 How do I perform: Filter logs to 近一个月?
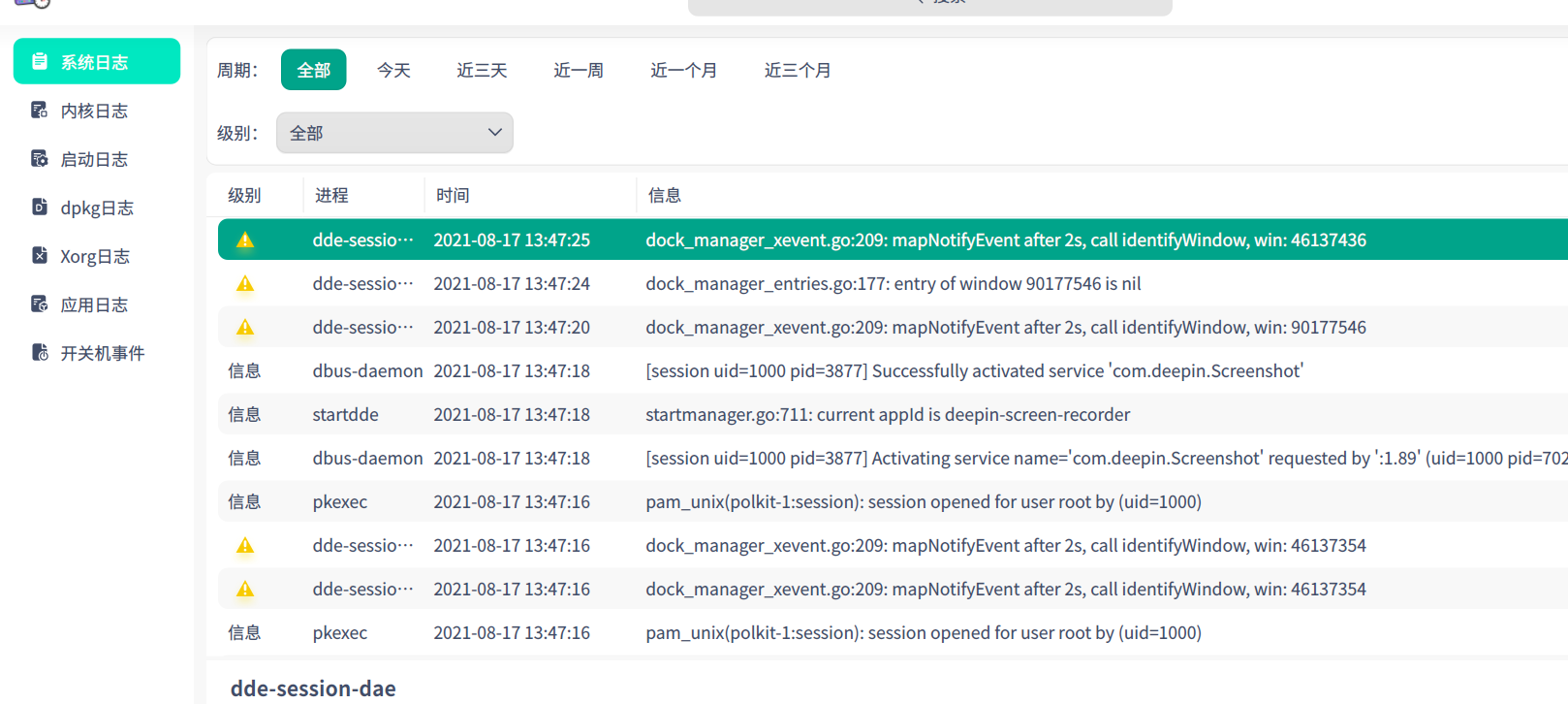(x=683, y=70)
